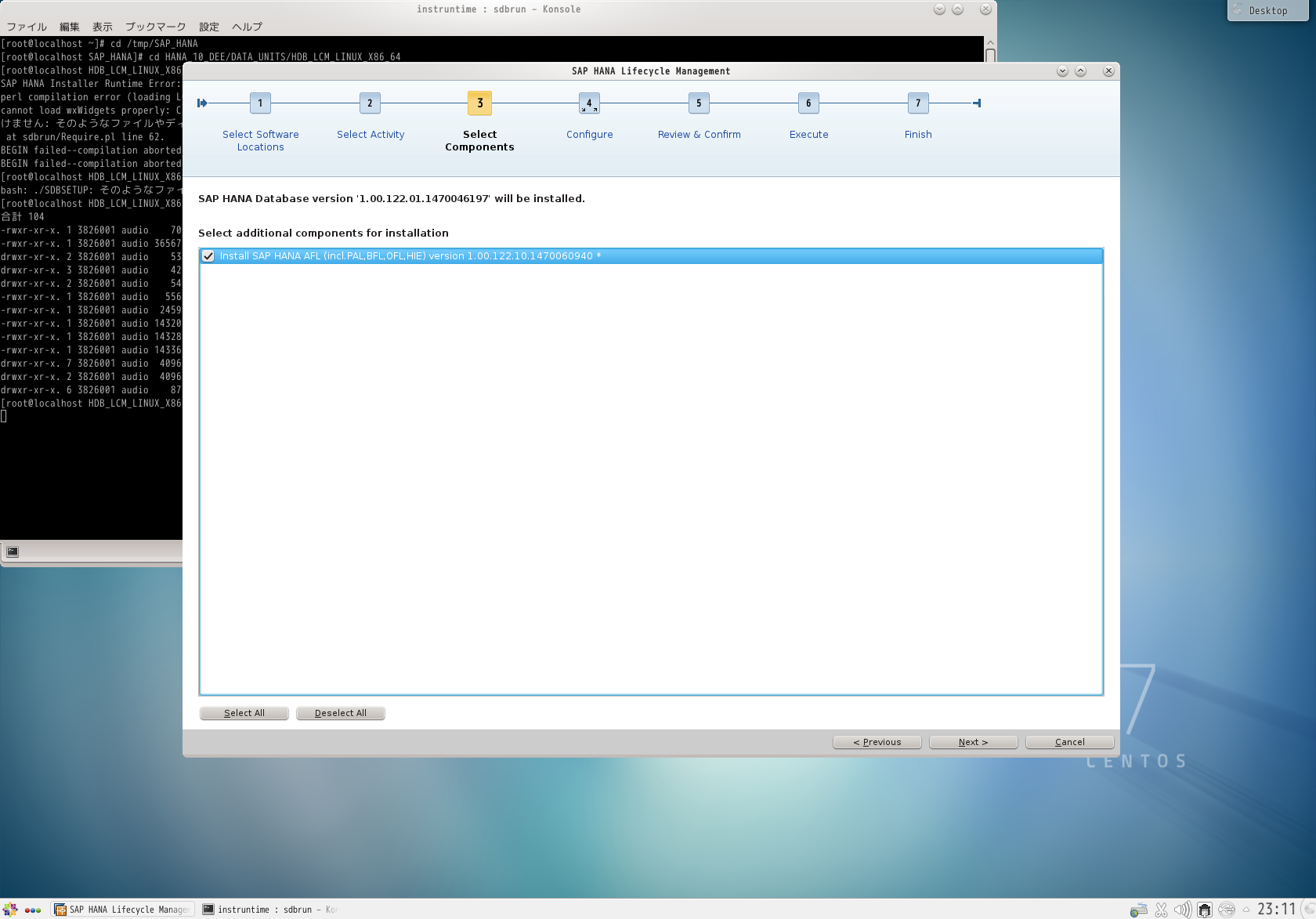Screen dimensions: 1316x919
Task: Uncheck Install SAP HANA AFL checkbox
Action: pos(208,256)
